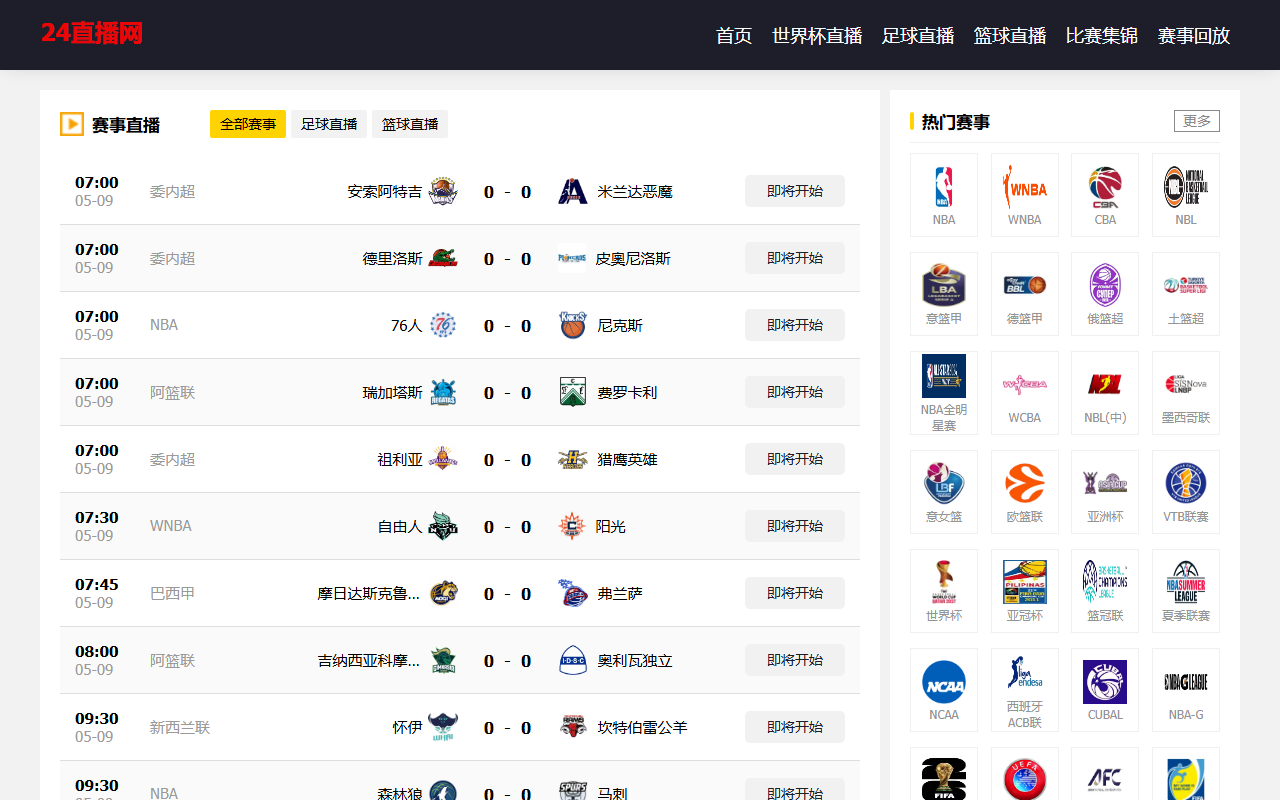Click the 奥利瓦独立 team logo
Screen dimensions: 1280x800
point(573,660)
